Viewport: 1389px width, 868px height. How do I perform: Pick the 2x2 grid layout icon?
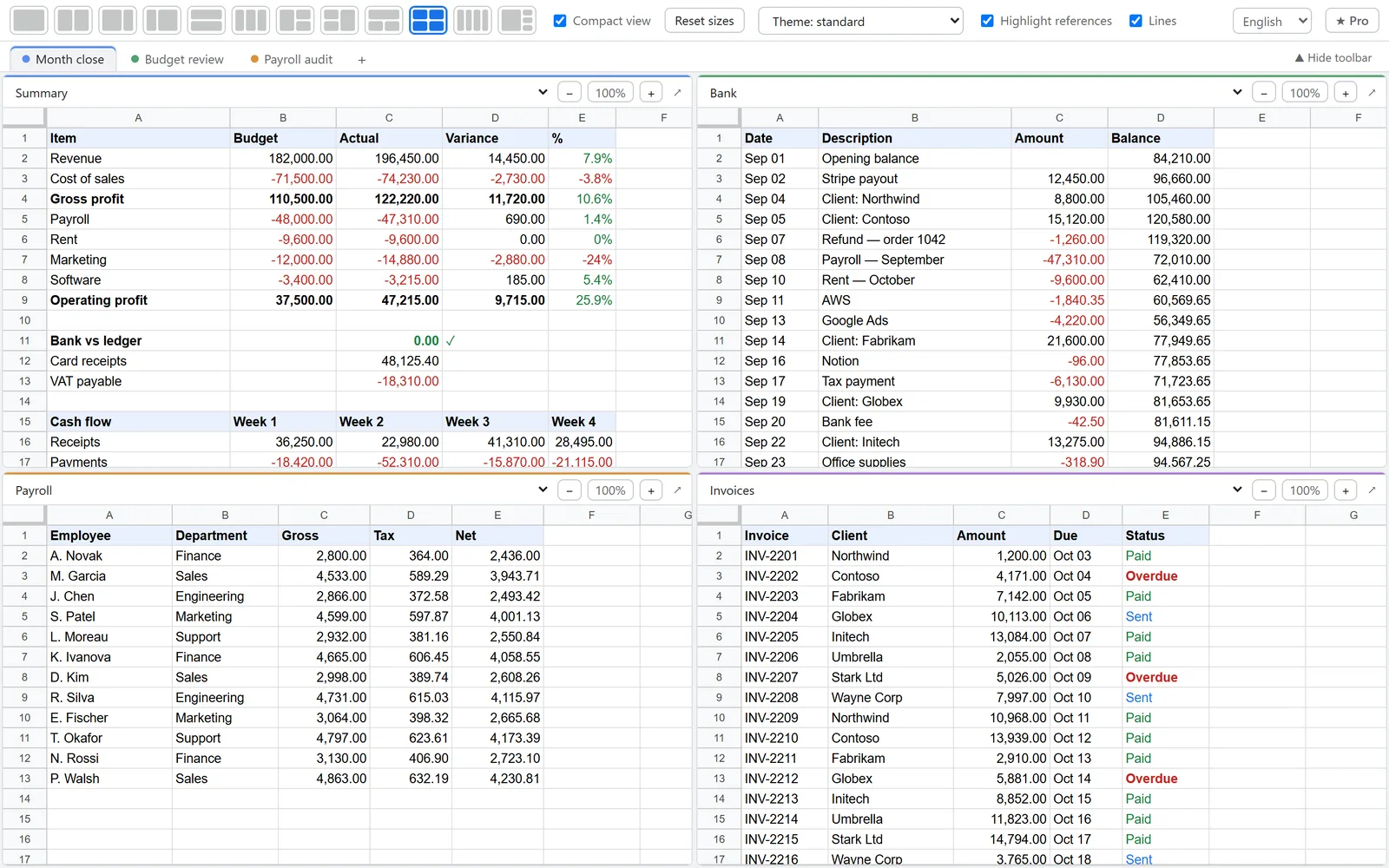(x=428, y=20)
